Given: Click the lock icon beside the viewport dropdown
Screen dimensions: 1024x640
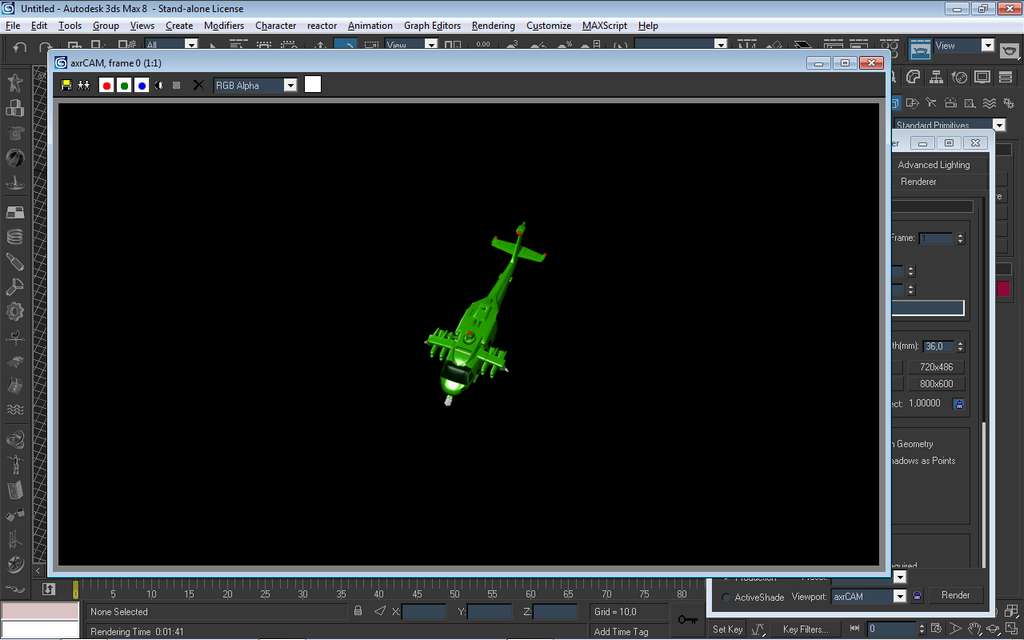Looking at the screenshot, I should click(x=917, y=596).
